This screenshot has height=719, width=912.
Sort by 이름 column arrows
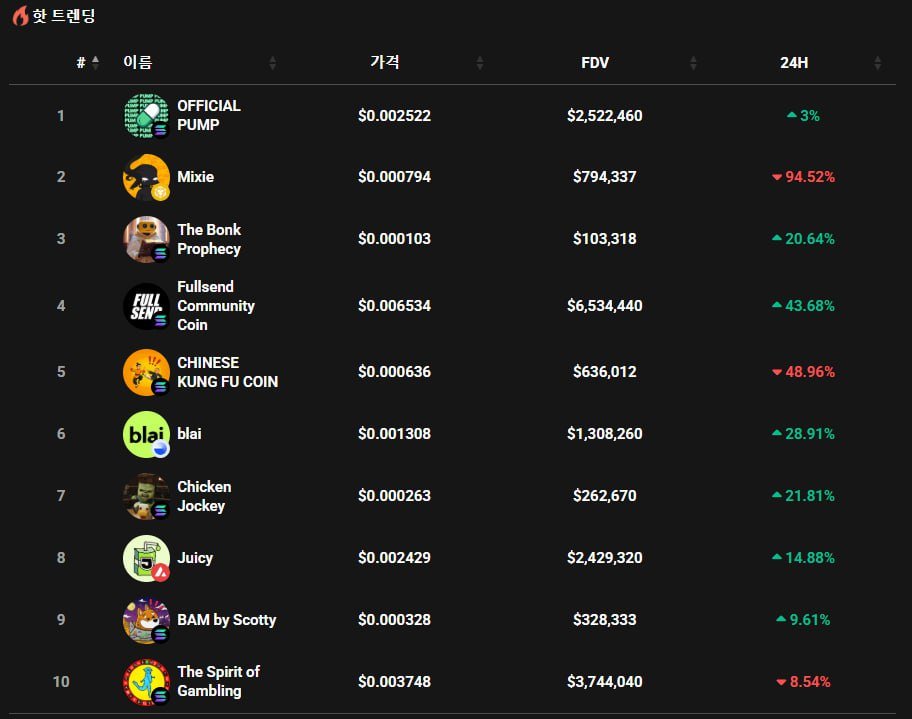point(272,62)
